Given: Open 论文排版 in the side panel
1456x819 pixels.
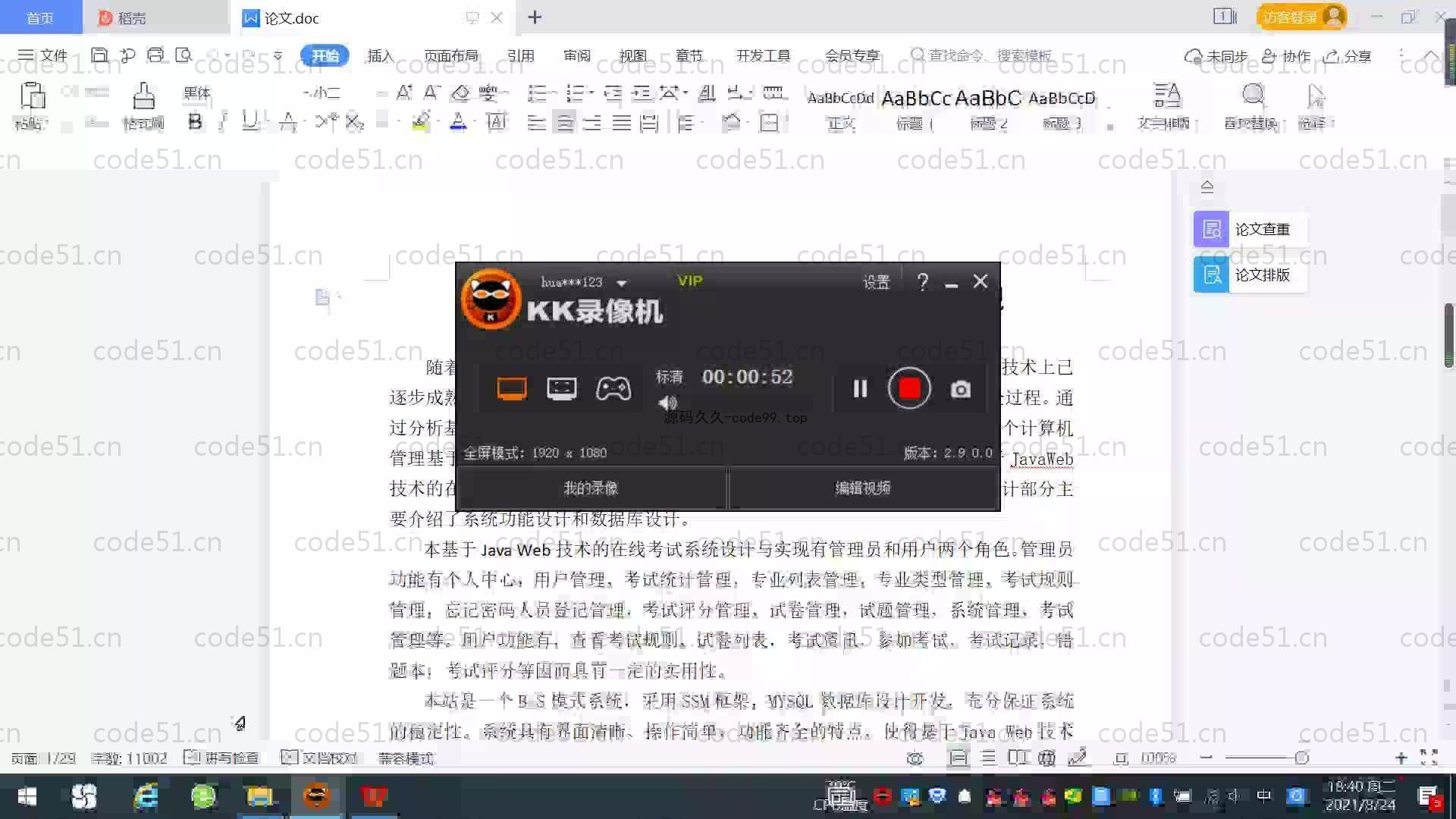Looking at the screenshot, I should click(1250, 275).
